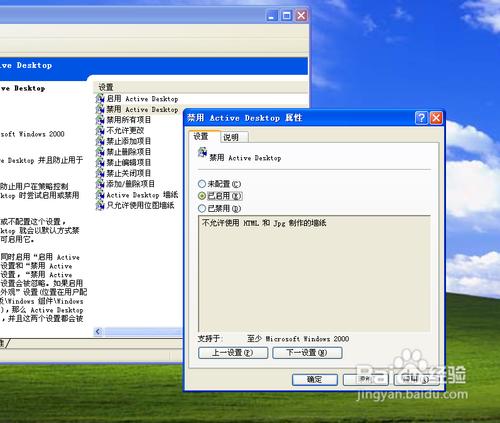This screenshot has height=423, width=500.
Task: Click the icon beside 禁用所有项目
Action: (x=100, y=120)
